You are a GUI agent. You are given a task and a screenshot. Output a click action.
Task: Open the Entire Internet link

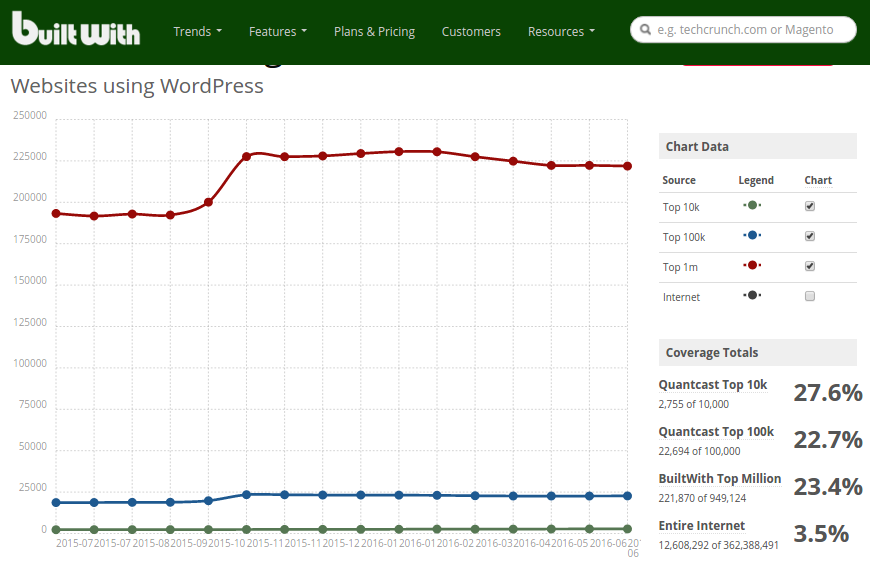tap(702, 526)
